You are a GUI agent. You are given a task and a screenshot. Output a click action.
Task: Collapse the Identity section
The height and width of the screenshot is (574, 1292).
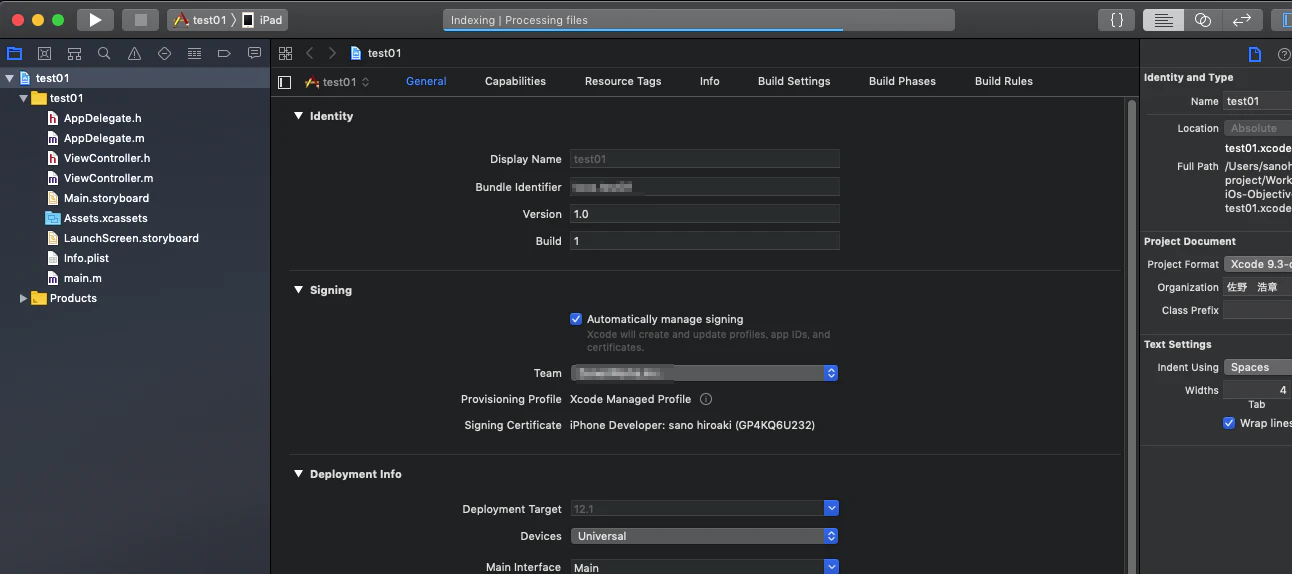(298, 116)
